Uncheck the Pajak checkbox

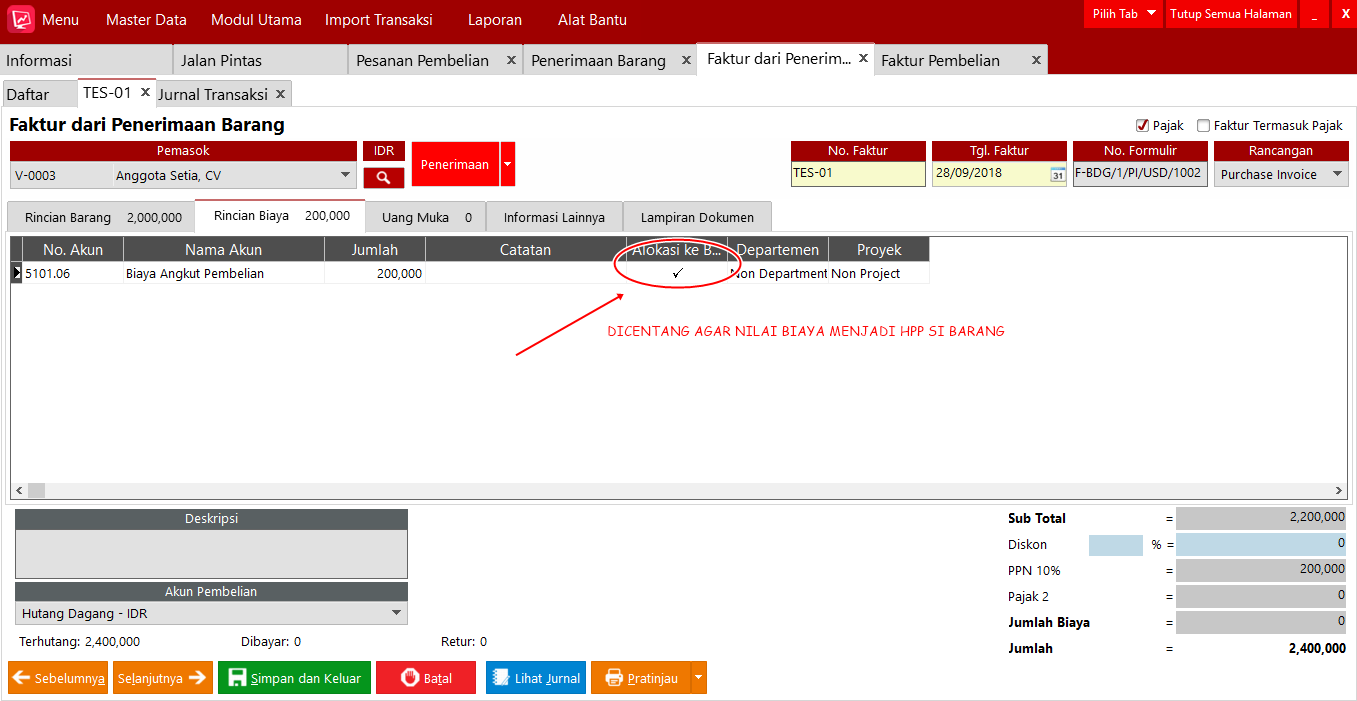(1142, 126)
